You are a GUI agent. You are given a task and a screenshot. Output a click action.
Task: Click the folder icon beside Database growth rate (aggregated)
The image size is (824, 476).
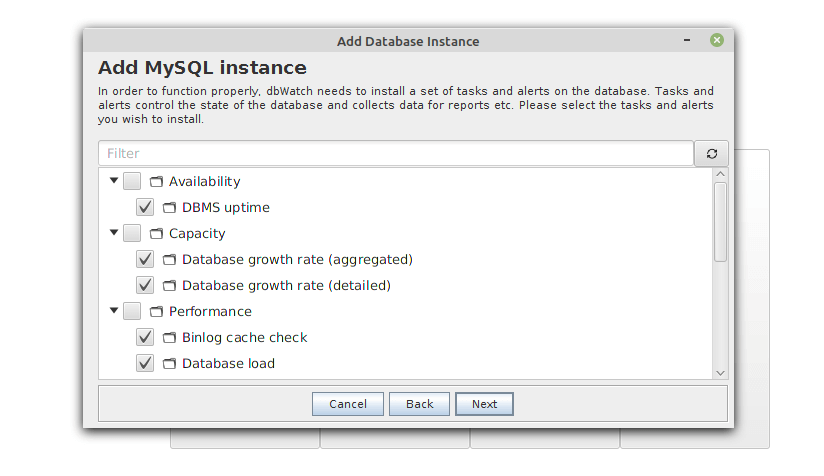169,260
